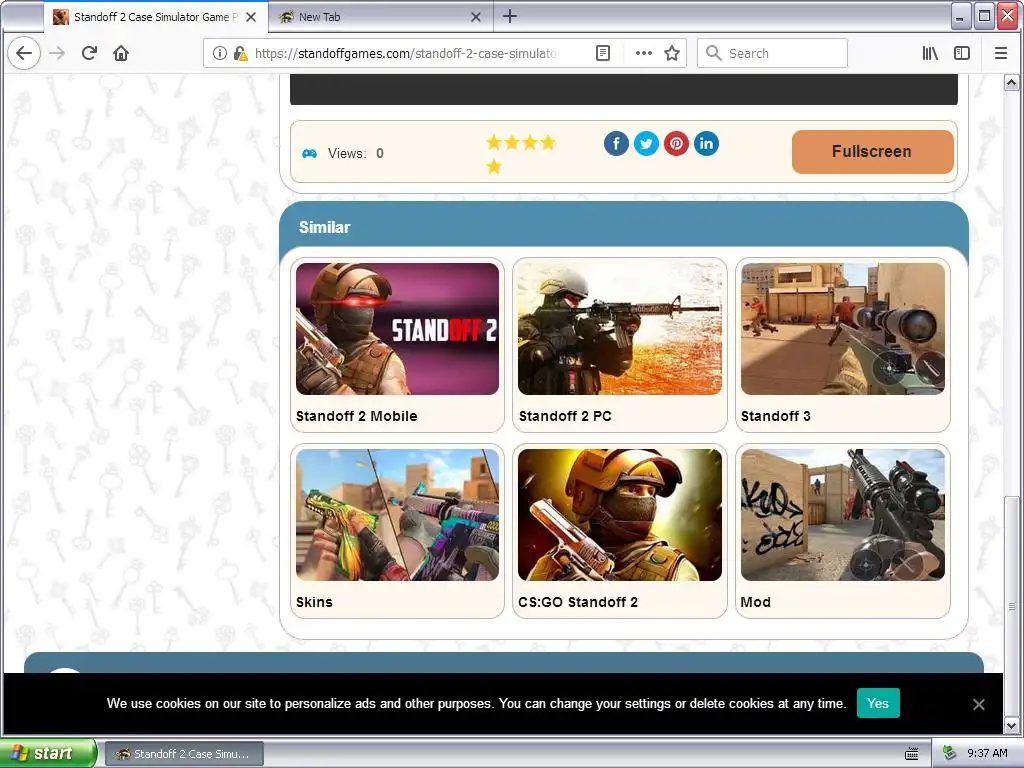Click the keyboard icon in system tray
This screenshot has width=1024, height=768.
point(912,754)
